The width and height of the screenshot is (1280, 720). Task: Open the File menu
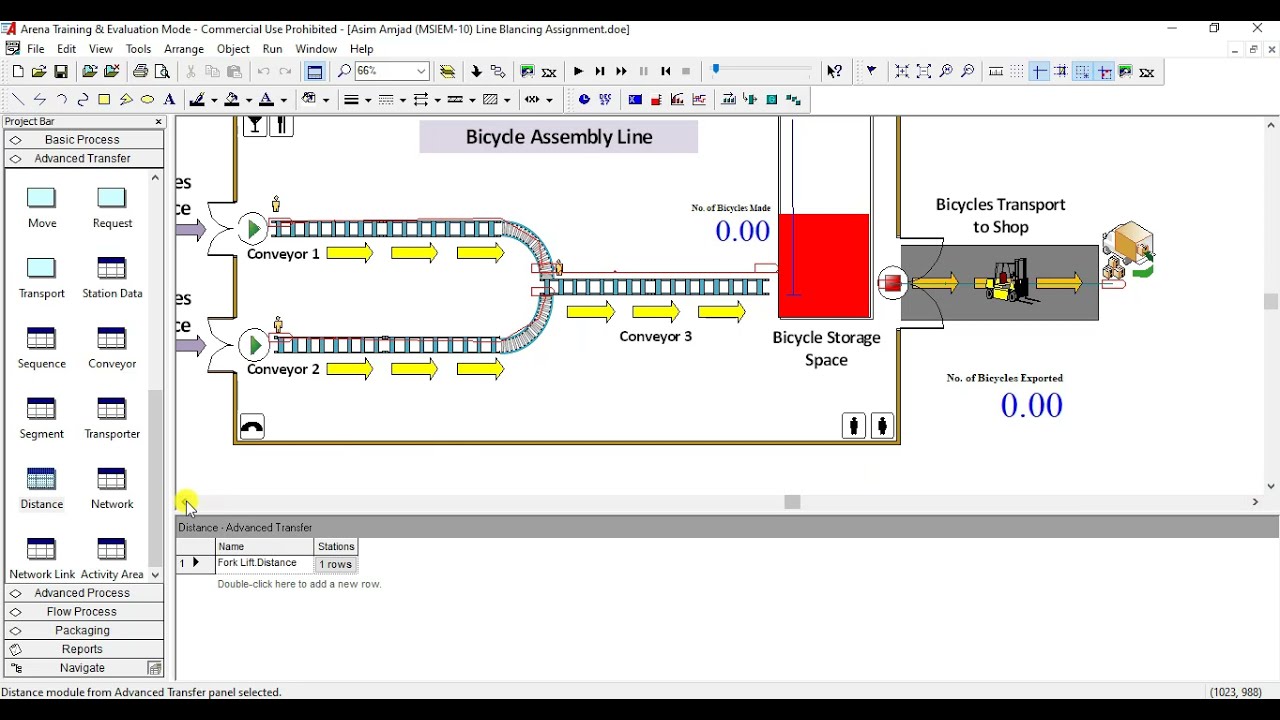click(36, 49)
